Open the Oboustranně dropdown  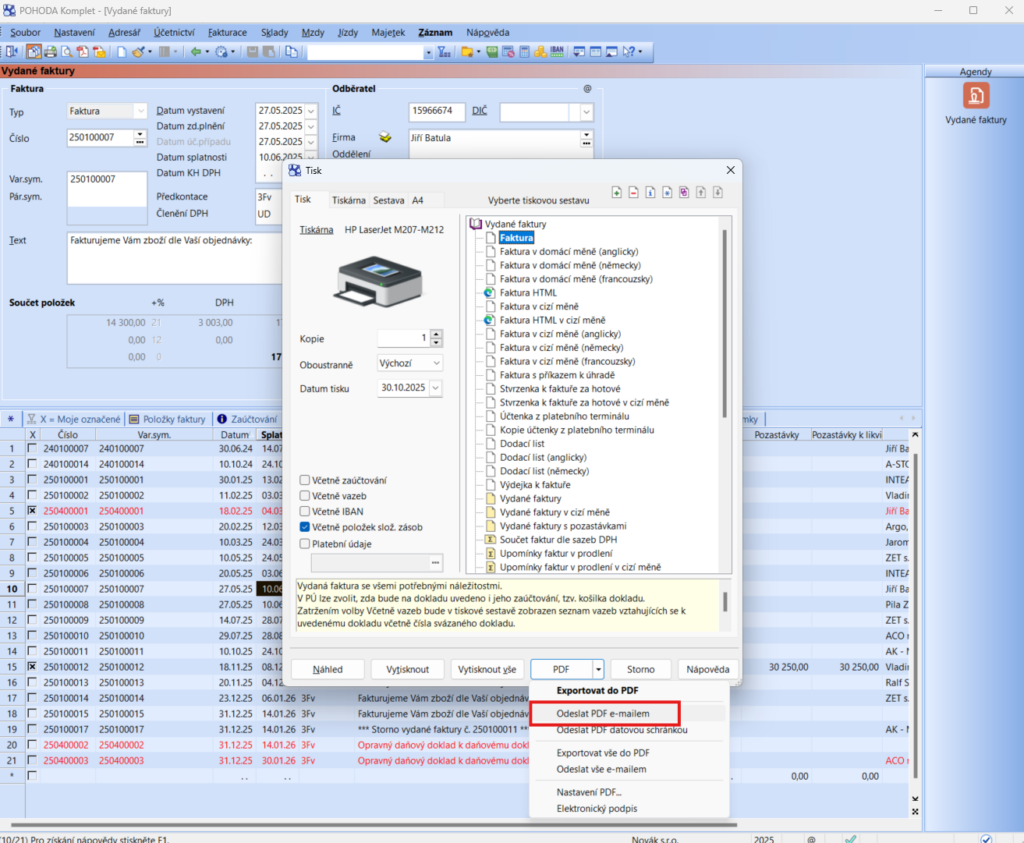[435, 363]
